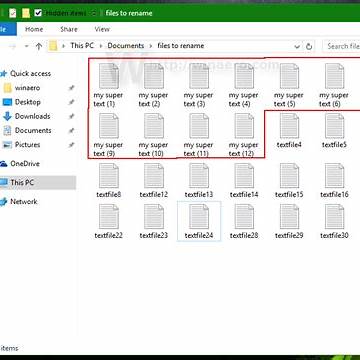This screenshot has width=360, height=360.
Task: Select Quick access in navigation pane
Action: (x=30, y=73)
